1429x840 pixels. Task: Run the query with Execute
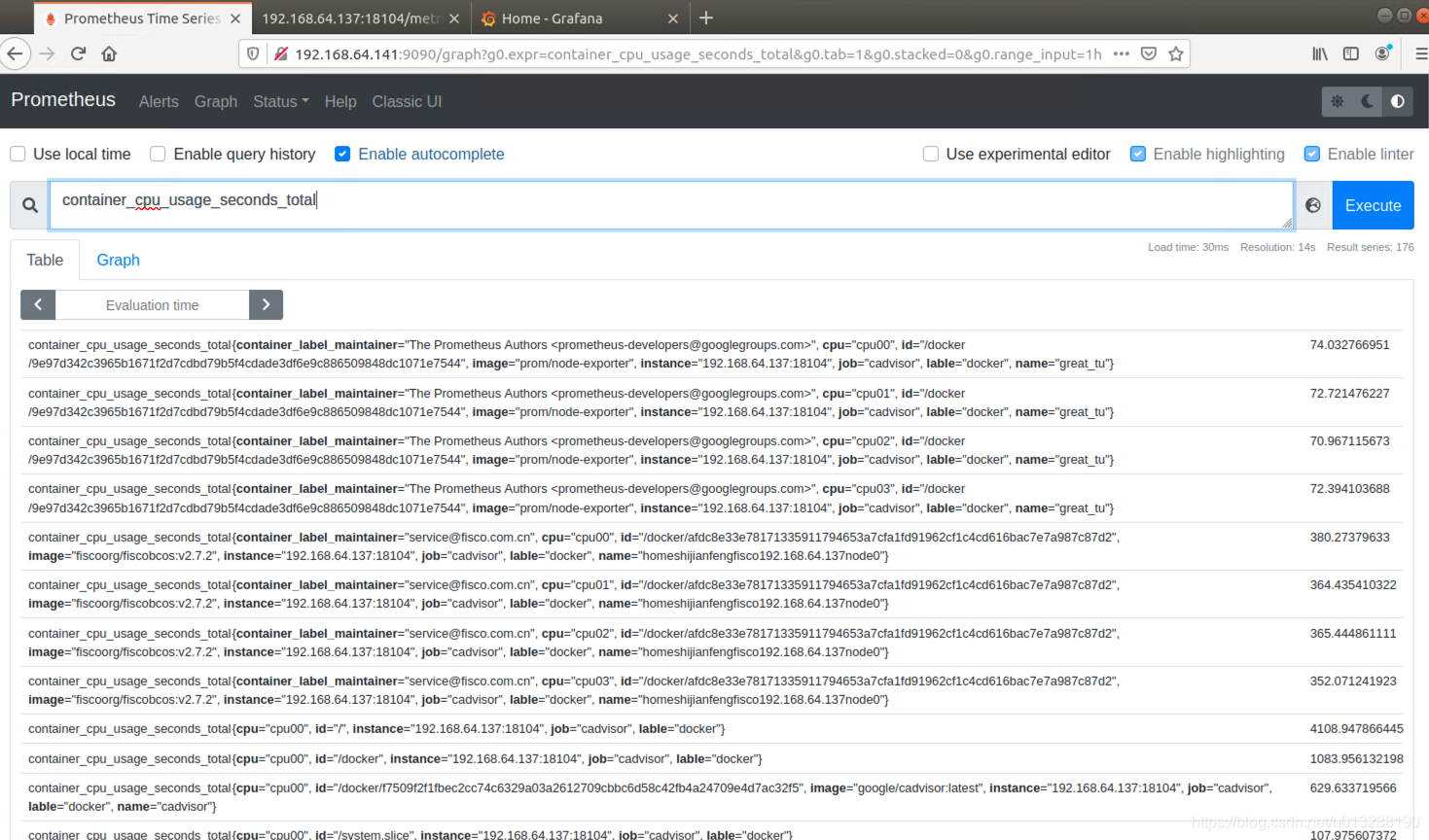tap(1373, 205)
